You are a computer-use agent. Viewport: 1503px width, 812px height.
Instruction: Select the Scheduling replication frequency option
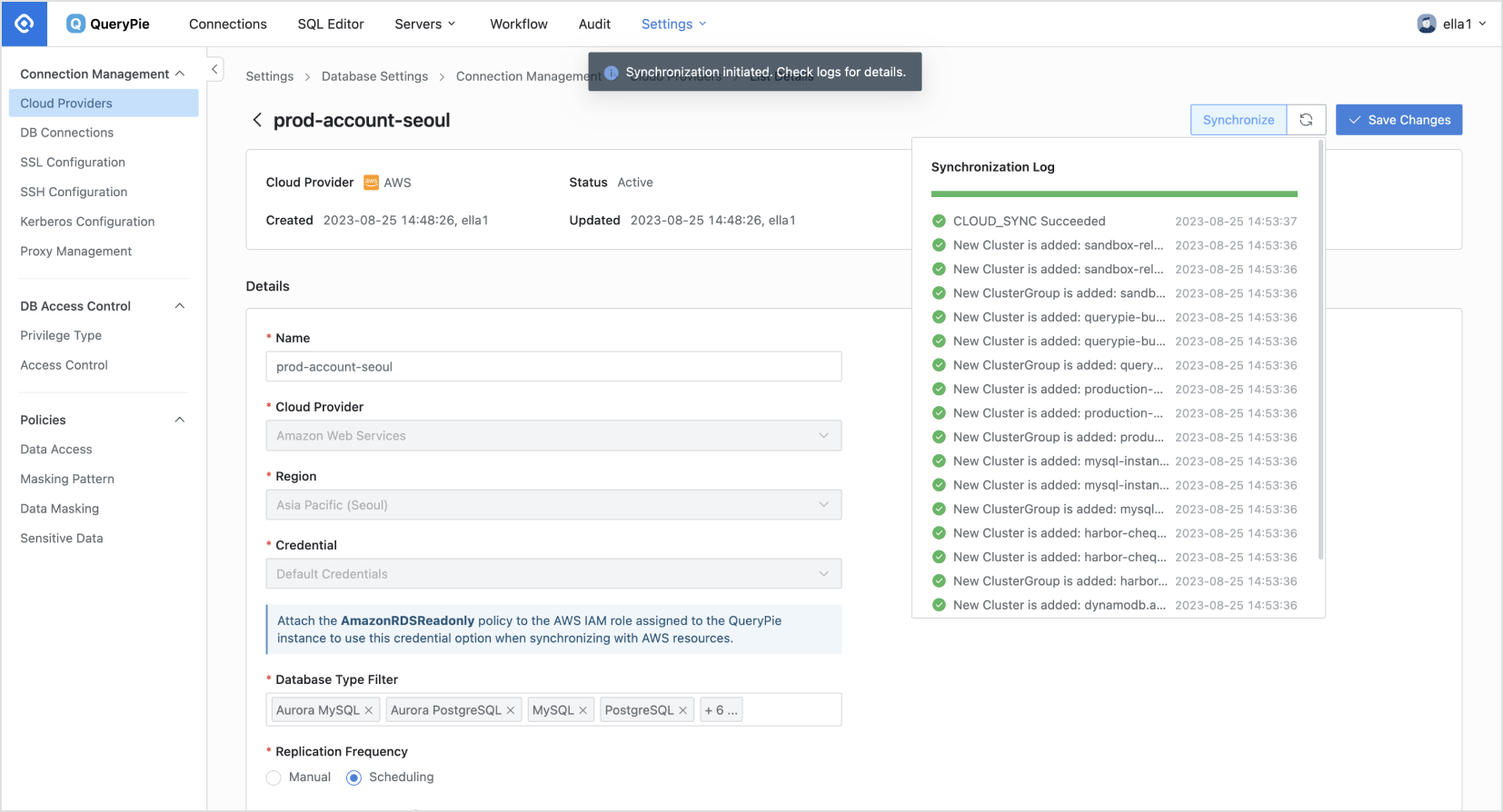click(354, 777)
